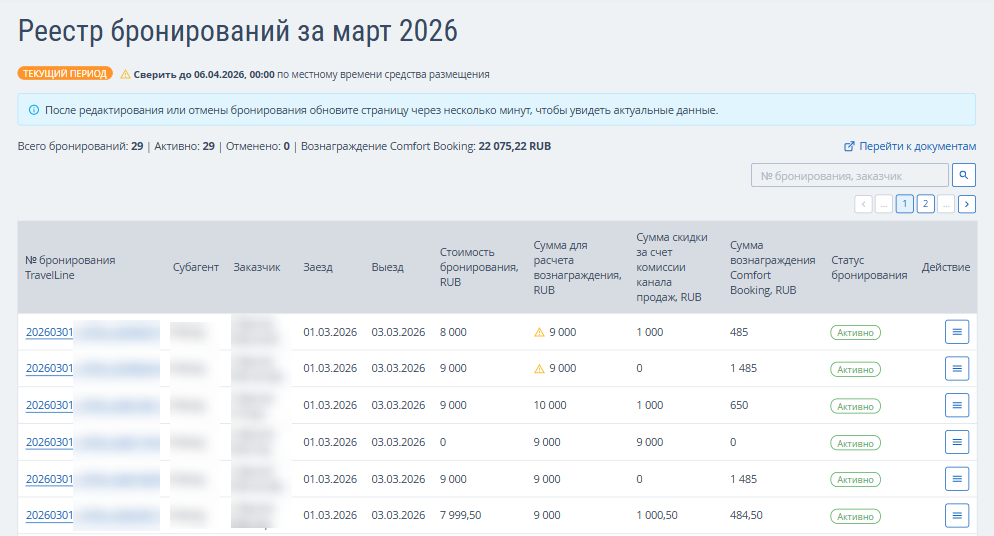
Task: Open action menu for third booking row
Action: pos(957,405)
